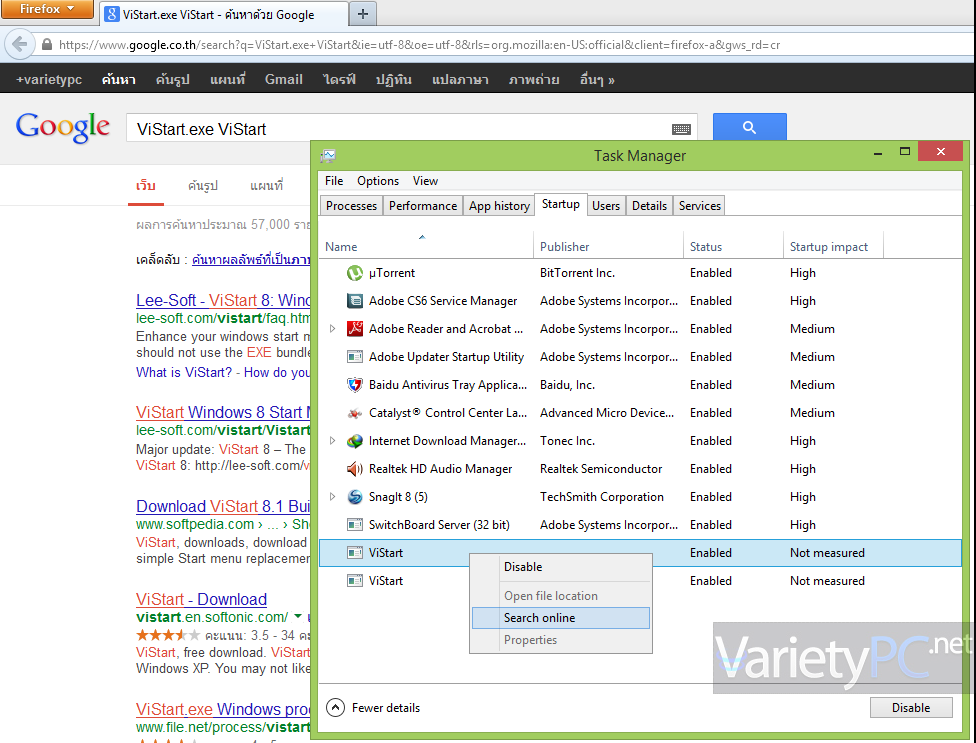Viewport: 976px width, 743px height.
Task: Select the ค้นรูป images search tab
Action: 202,185
